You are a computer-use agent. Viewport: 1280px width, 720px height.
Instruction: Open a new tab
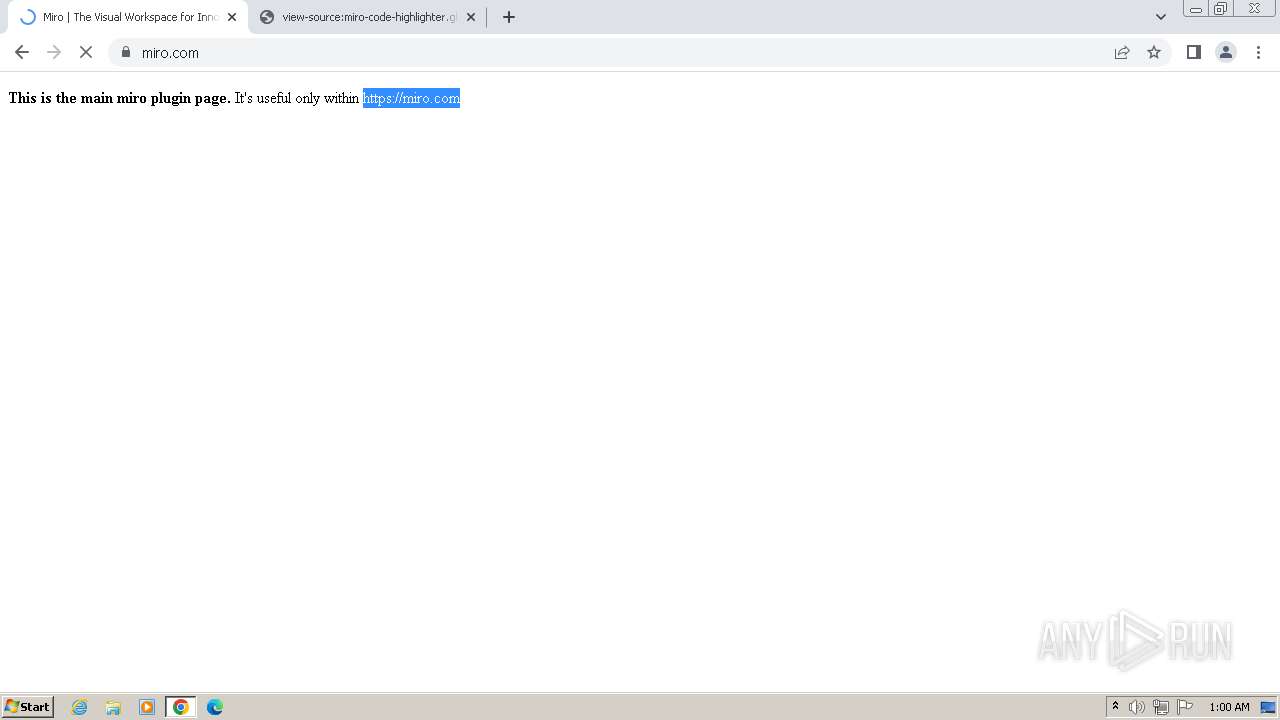pos(509,17)
